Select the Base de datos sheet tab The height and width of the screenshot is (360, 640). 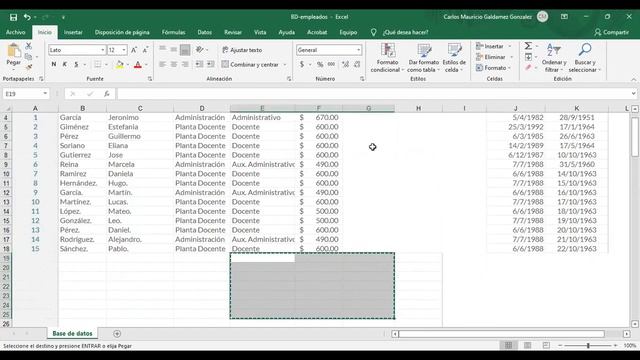73,333
